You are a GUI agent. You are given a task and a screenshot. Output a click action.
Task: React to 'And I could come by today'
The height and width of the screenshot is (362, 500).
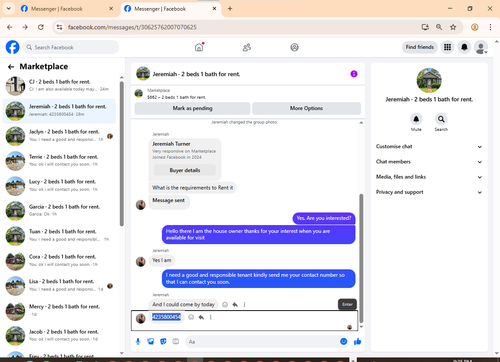[225, 304]
